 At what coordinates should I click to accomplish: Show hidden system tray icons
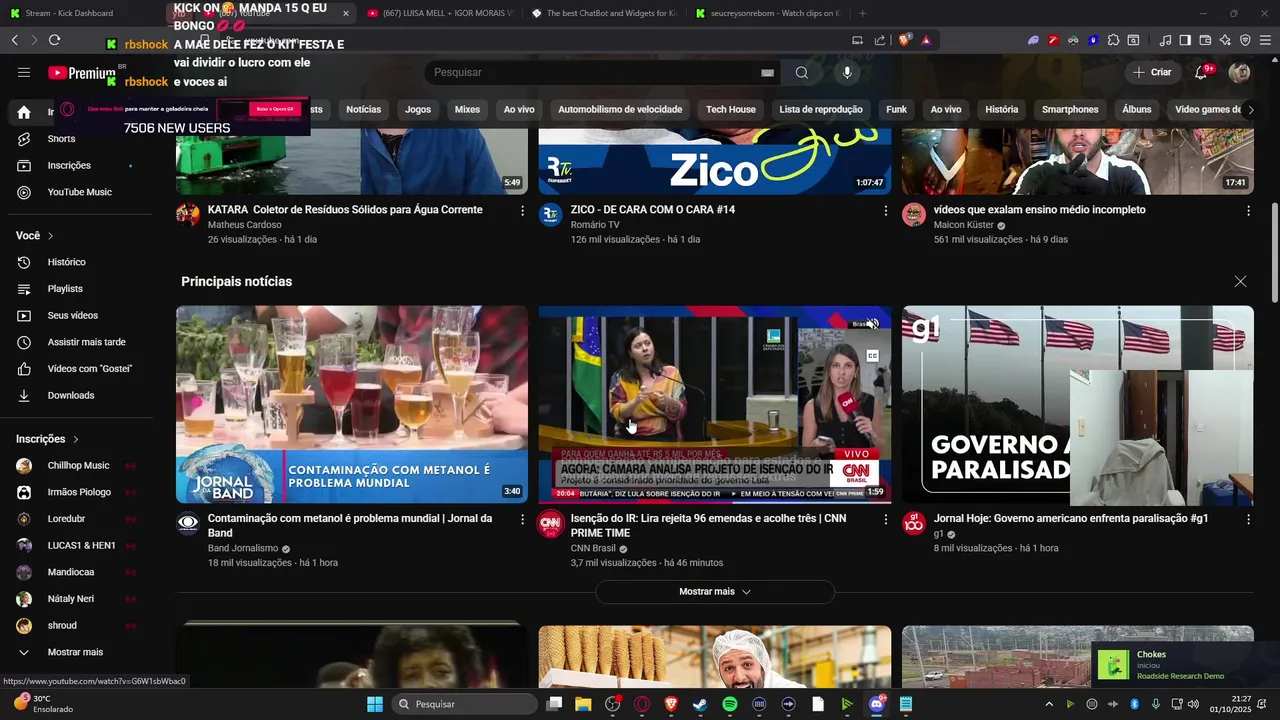click(1048, 704)
